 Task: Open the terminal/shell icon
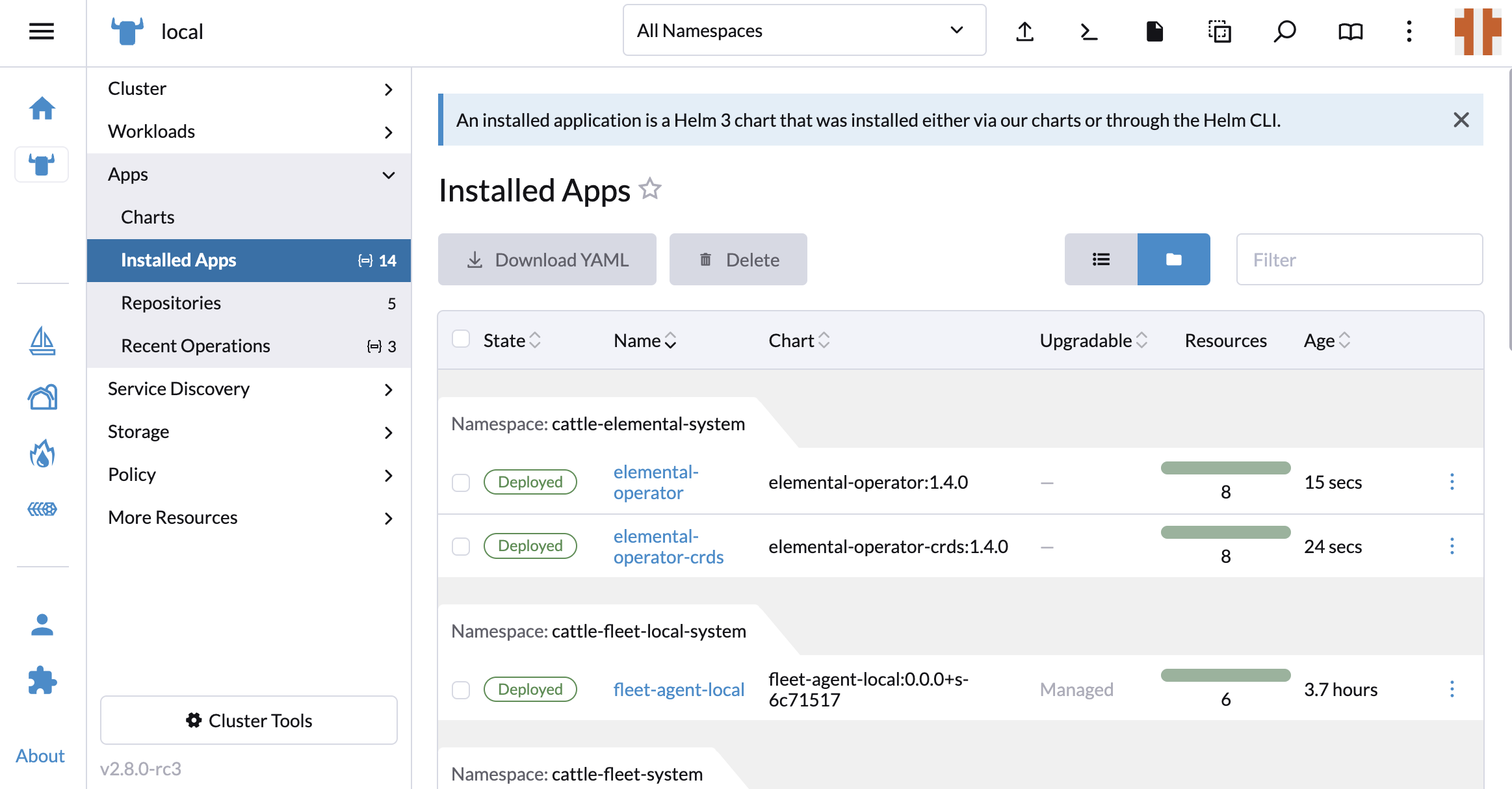pyautogui.click(x=1087, y=30)
